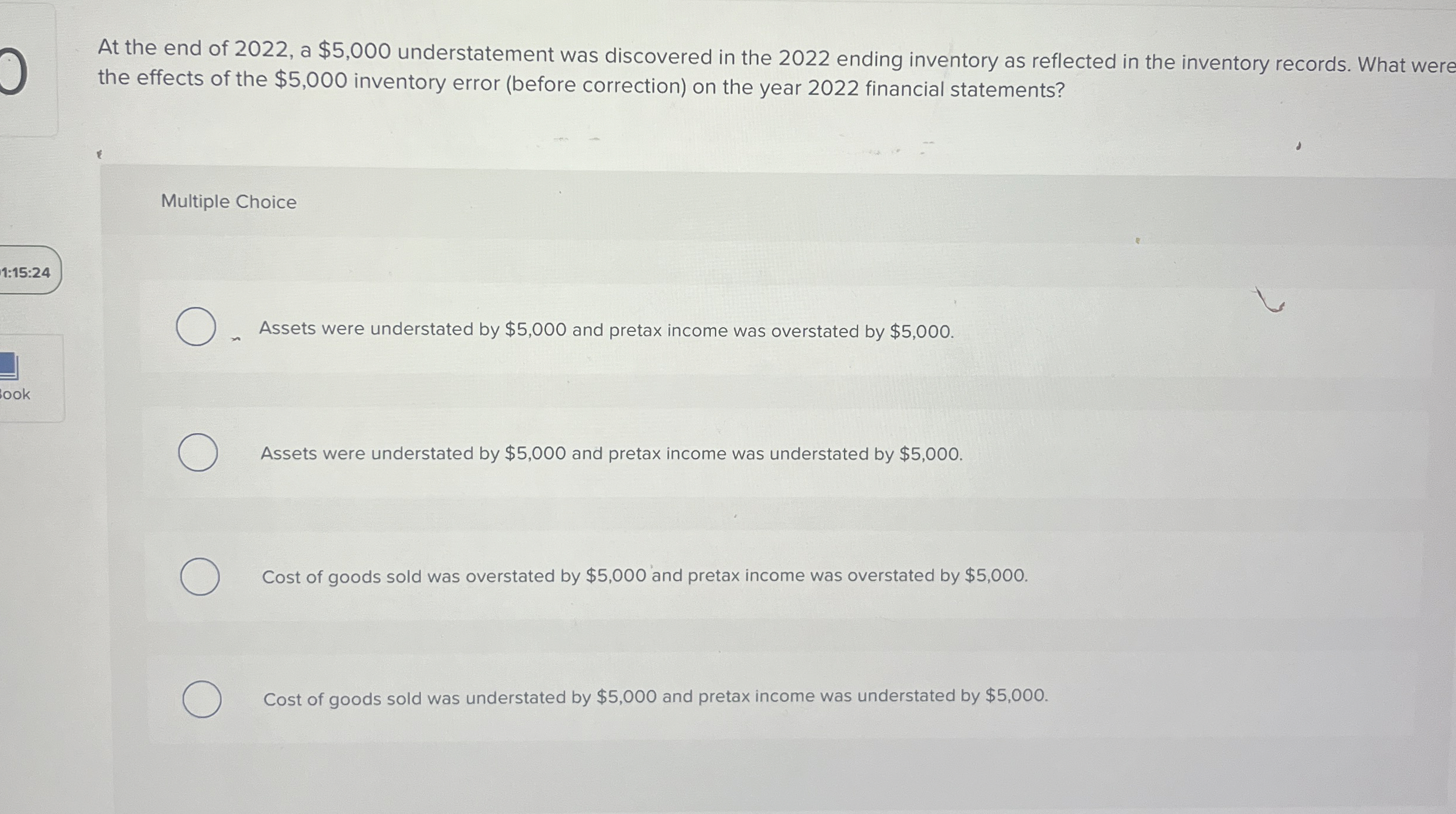Click the answer row mentioning pretax income understated by $5,000
Viewport: 1456px width, 814px height.
click(x=611, y=453)
